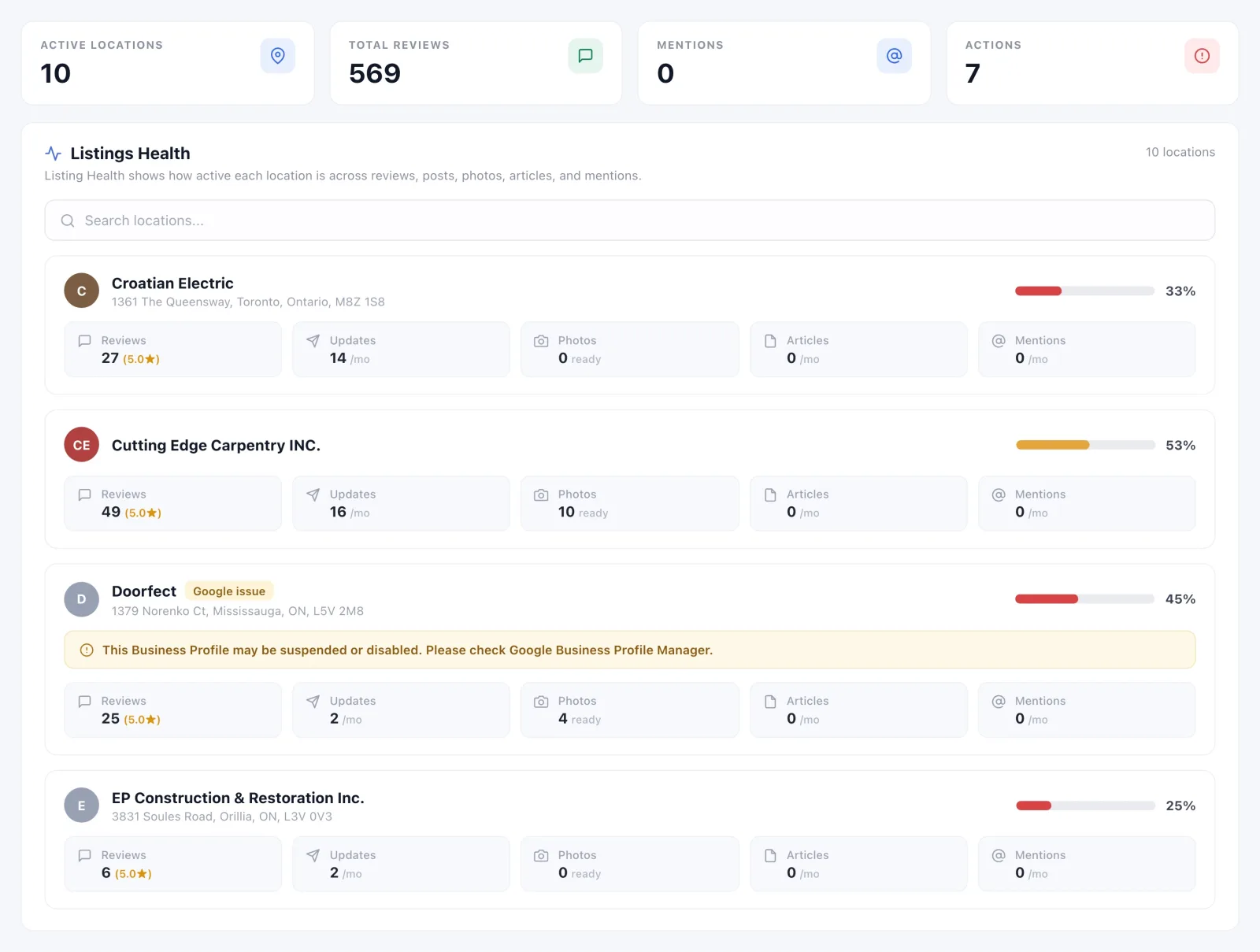This screenshot has height=952, width=1260.
Task: Click the Croatian Electric avatar icon
Action: [81, 291]
